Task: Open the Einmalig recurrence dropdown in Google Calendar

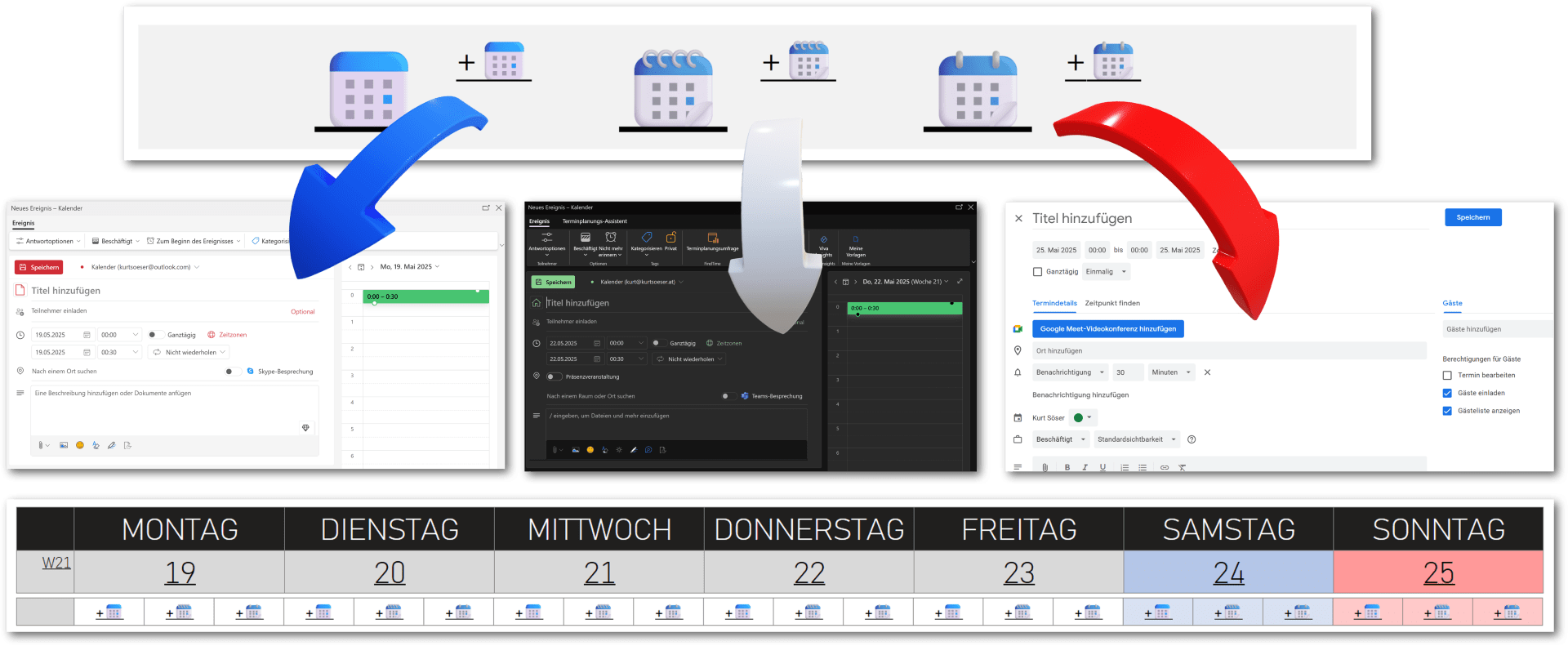Action: 1106,272
